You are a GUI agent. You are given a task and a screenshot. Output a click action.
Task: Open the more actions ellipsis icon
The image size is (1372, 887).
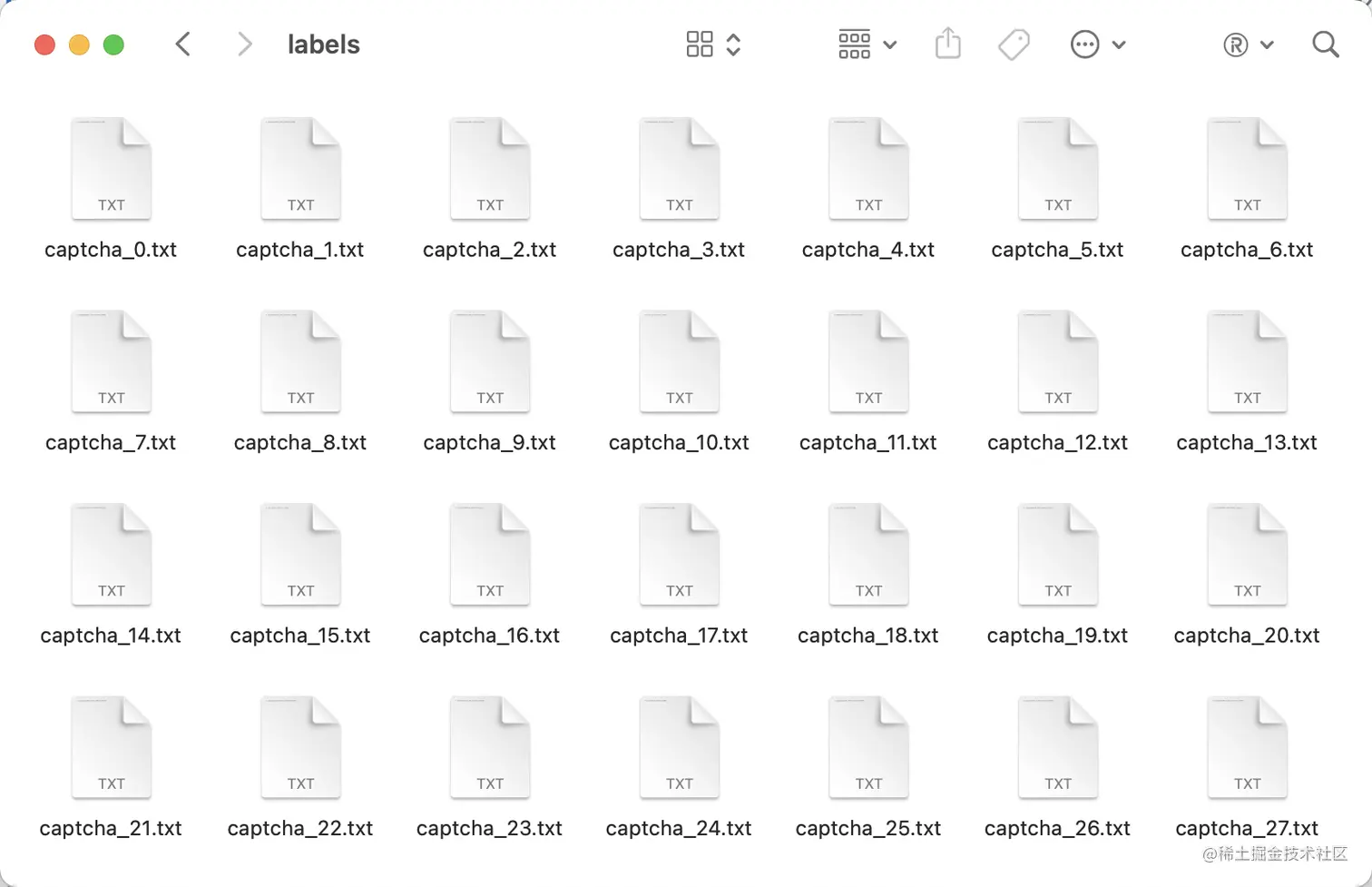tap(1084, 44)
